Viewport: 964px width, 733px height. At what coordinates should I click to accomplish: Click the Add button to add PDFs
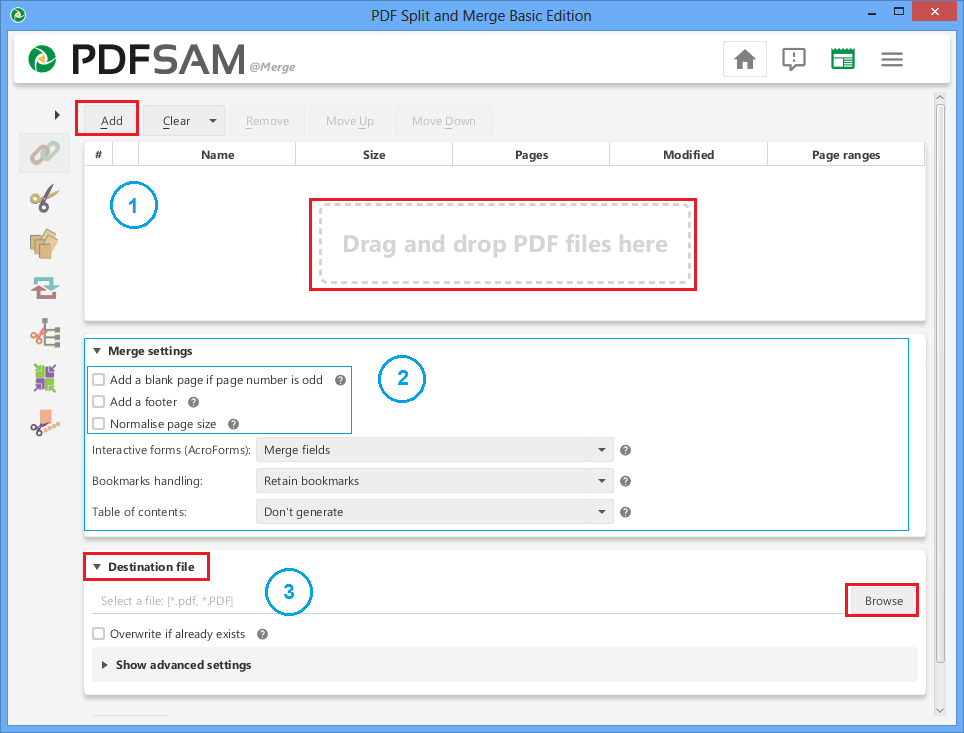point(106,120)
